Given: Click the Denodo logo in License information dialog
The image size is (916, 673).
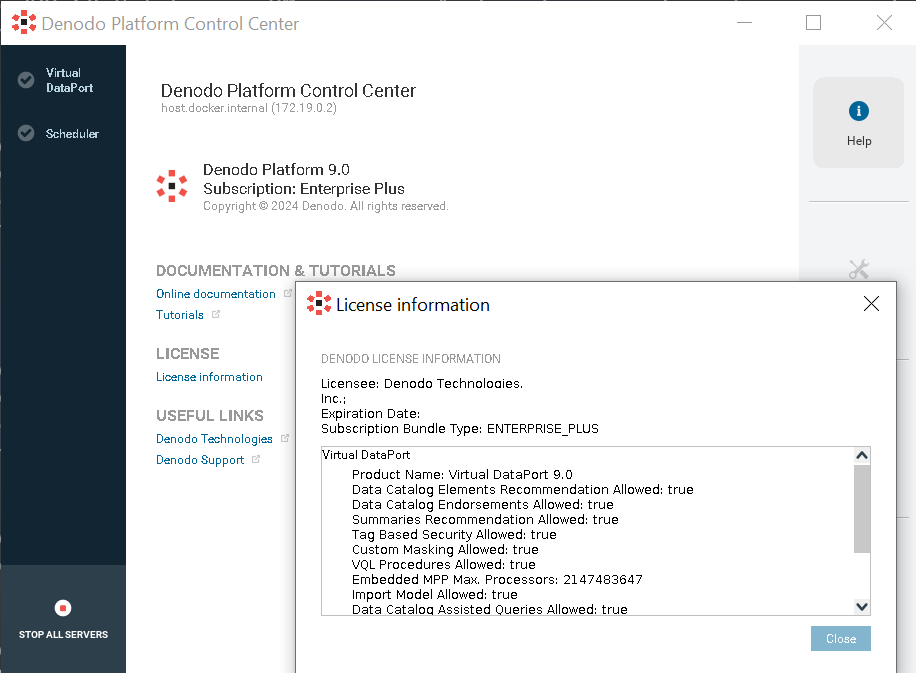Looking at the screenshot, I should 319,303.
